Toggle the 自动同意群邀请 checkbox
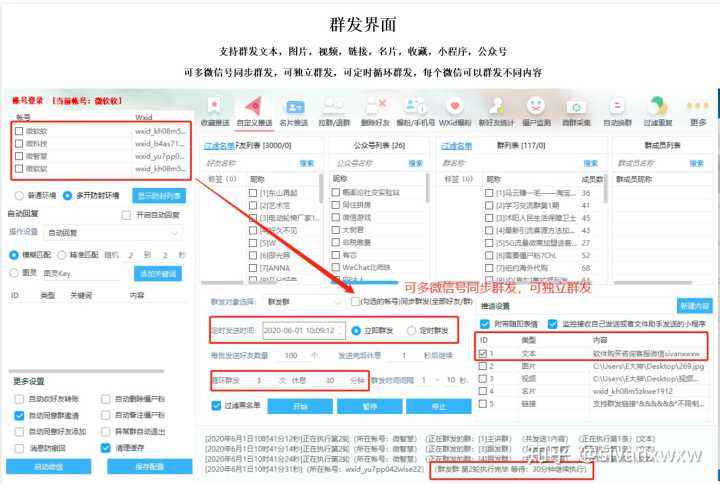 click(19, 416)
